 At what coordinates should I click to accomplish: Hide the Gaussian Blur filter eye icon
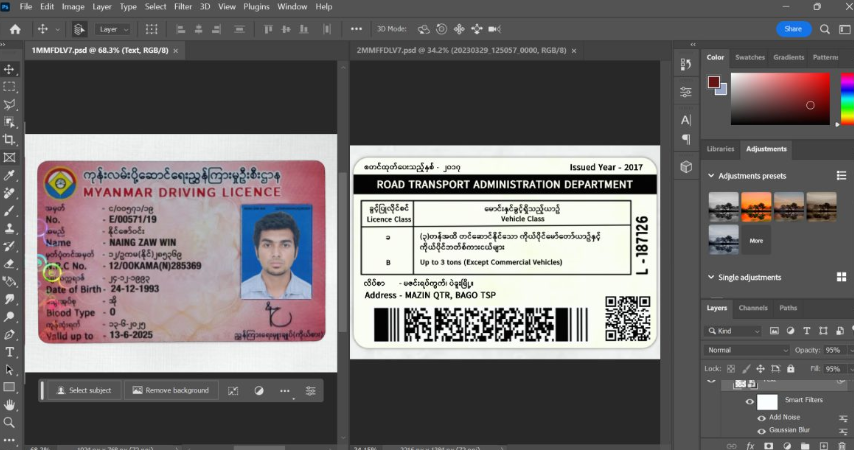pyautogui.click(x=761, y=430)
